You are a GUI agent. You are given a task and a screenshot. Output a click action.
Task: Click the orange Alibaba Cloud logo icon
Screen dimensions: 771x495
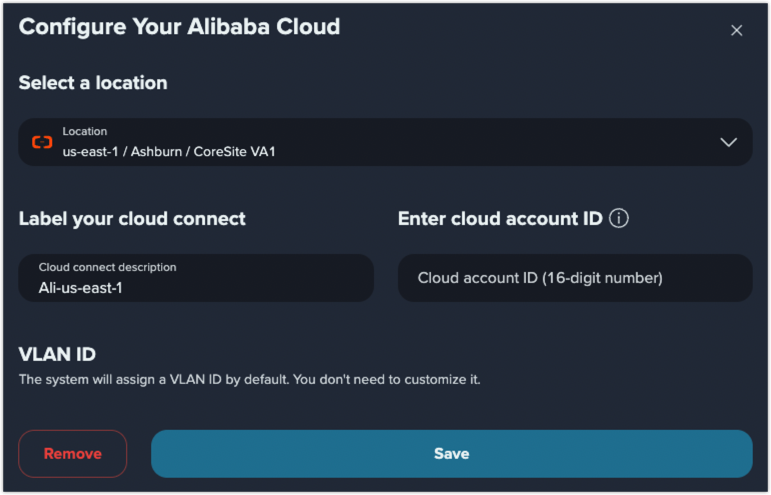(x=42, y=142)
